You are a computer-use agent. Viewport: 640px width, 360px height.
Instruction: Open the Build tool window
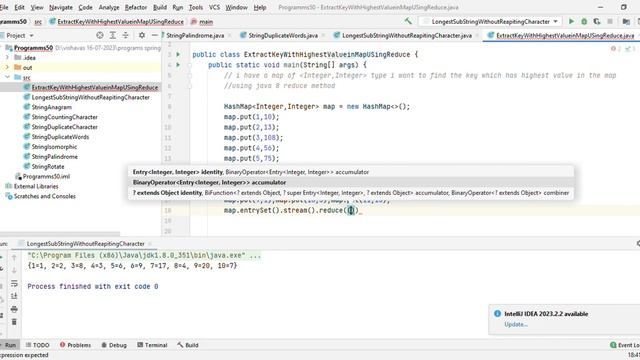pos(188,345)
